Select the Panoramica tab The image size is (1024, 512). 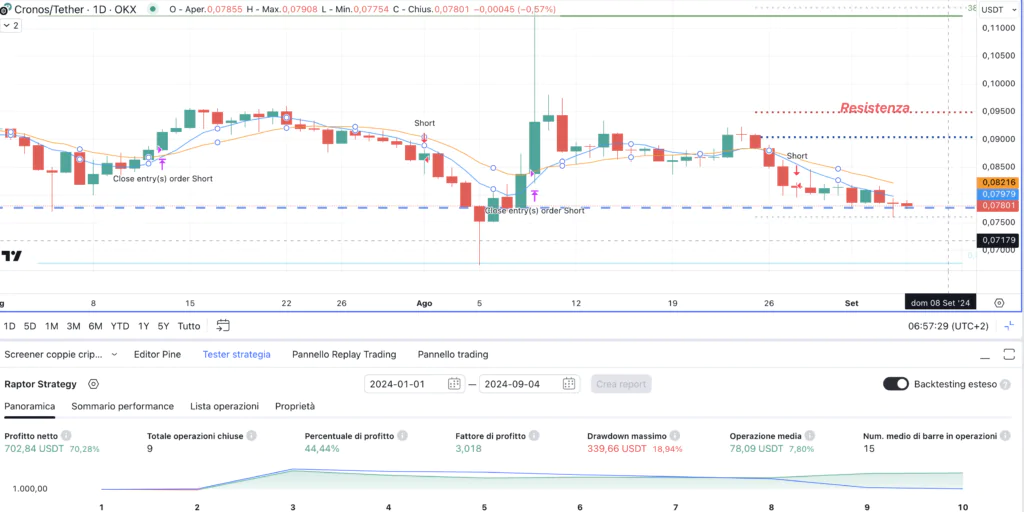pos(30,406)
